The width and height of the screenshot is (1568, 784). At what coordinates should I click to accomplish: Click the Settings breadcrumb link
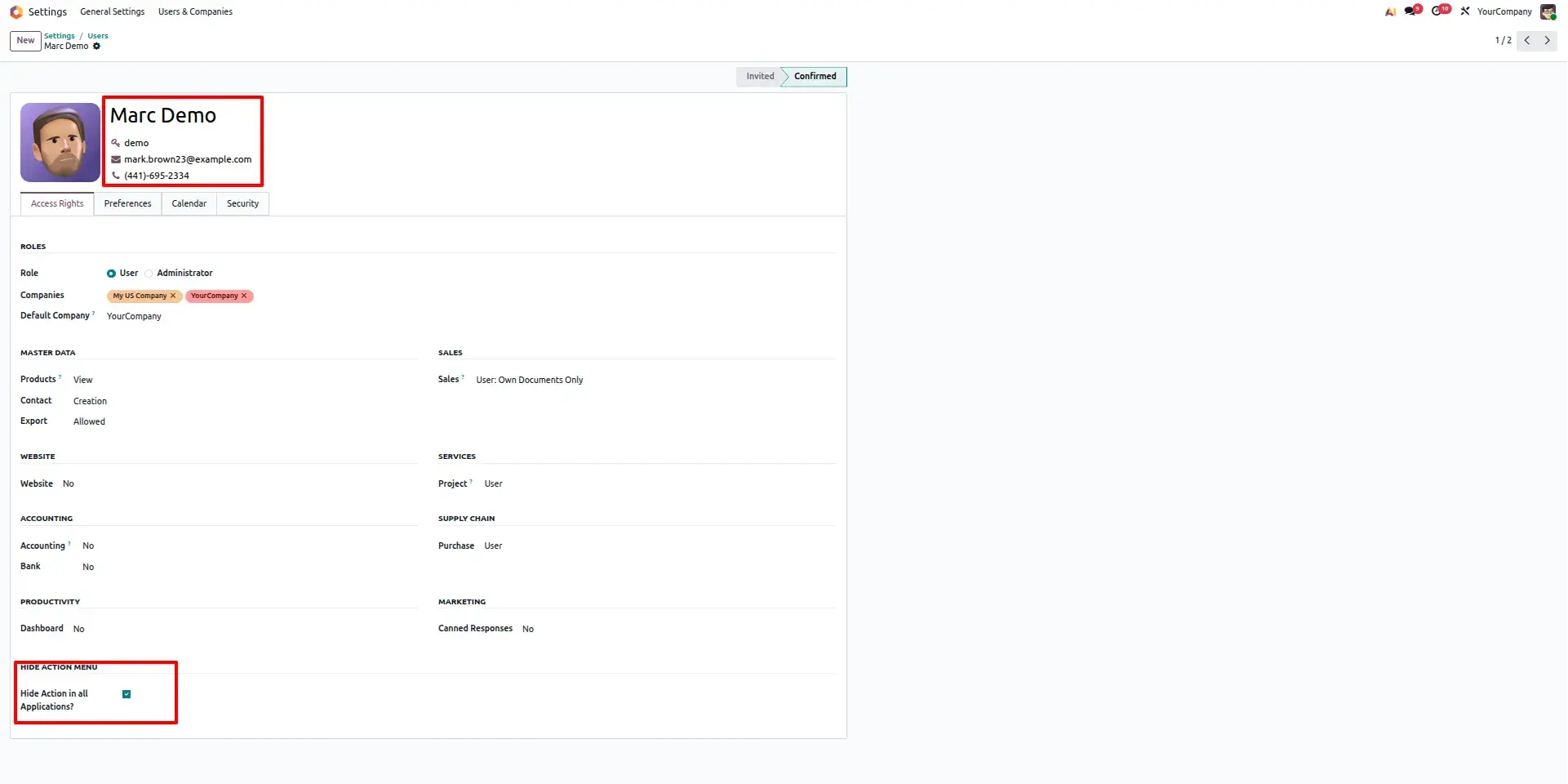[59, 36]
